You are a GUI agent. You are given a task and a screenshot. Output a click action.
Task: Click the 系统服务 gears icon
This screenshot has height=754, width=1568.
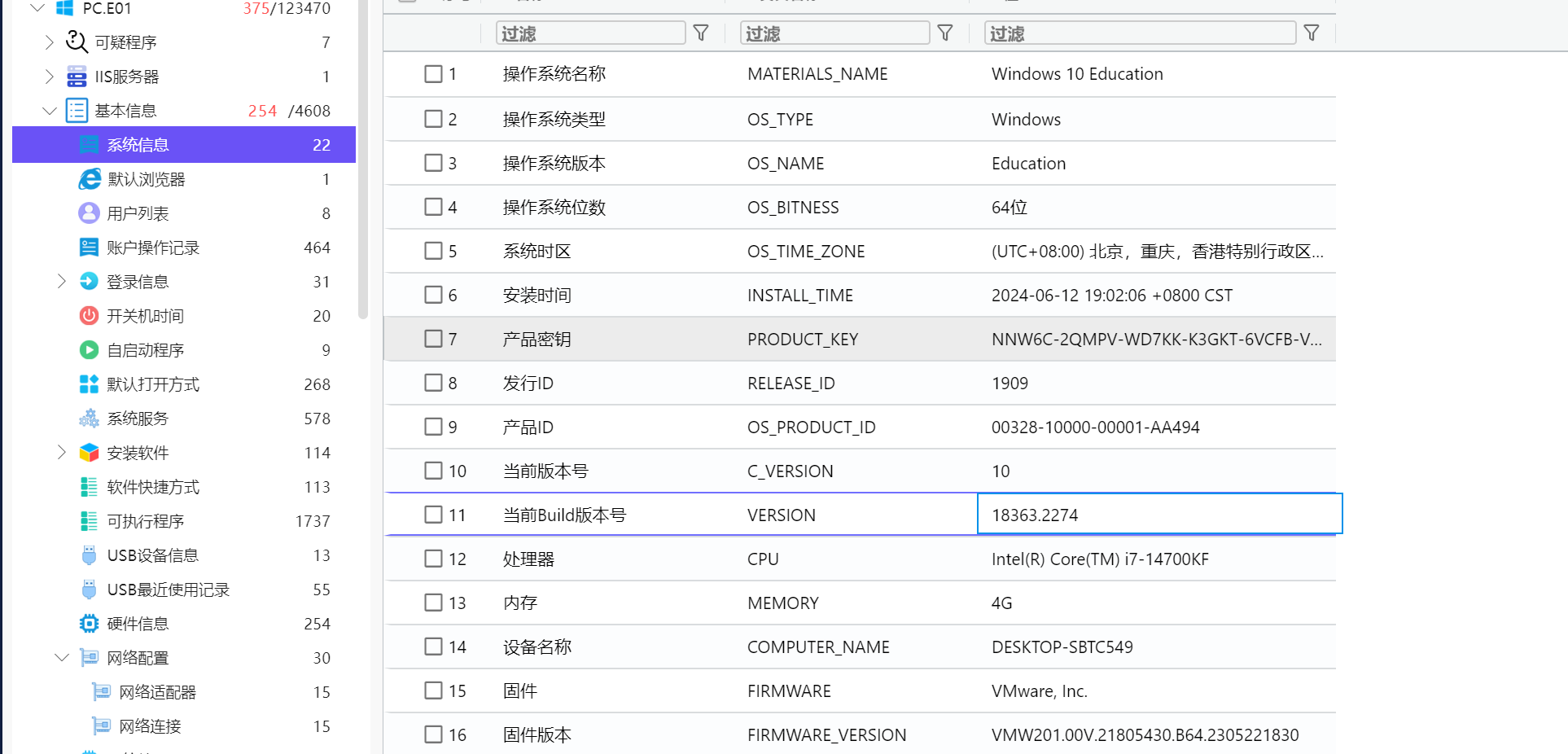[89, 418]
